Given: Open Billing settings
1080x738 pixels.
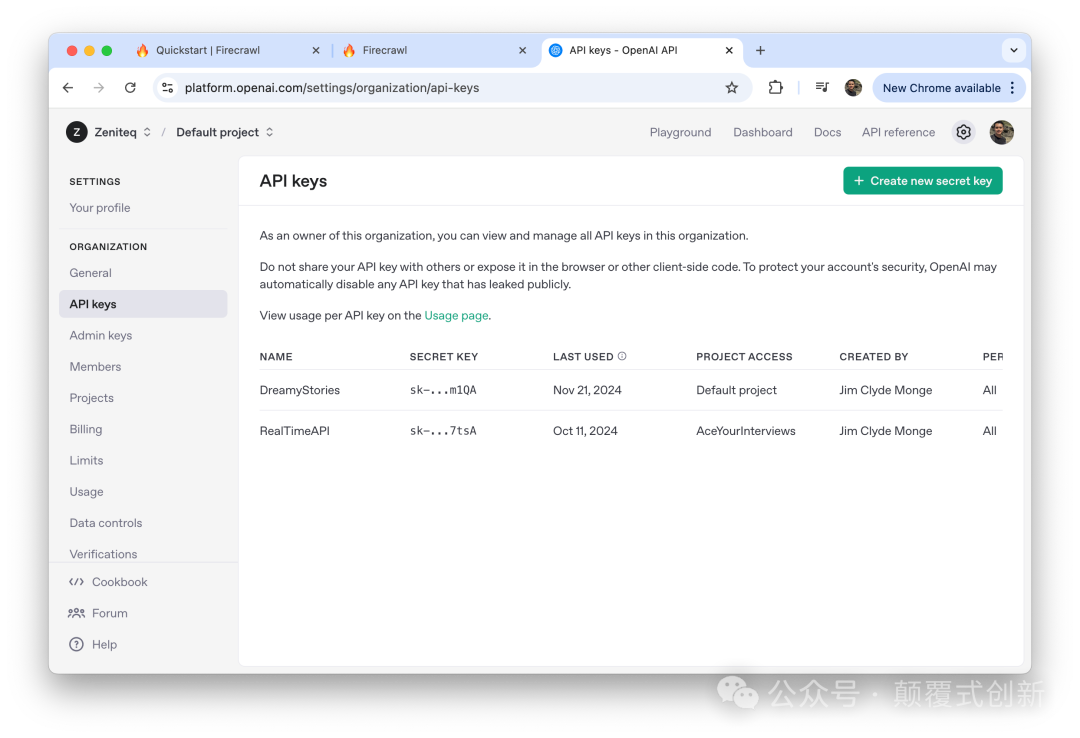Looking at the screenshot, I should point(85,429).
